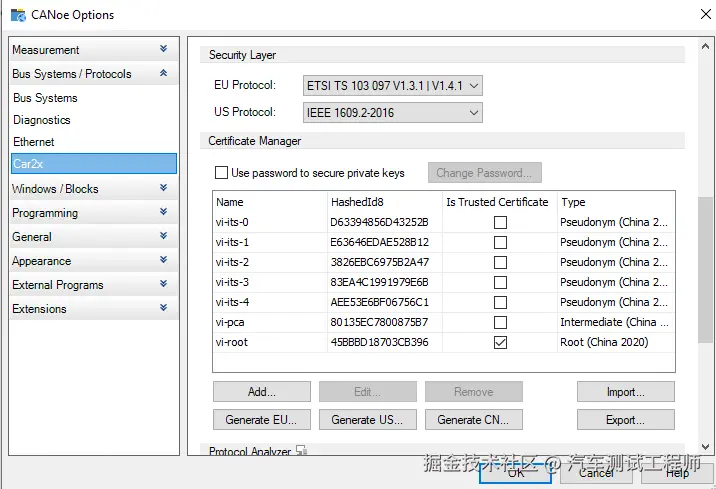Click the Certificate Manager section header
Viewport: 716px width, 489px height.
(442, 141)
